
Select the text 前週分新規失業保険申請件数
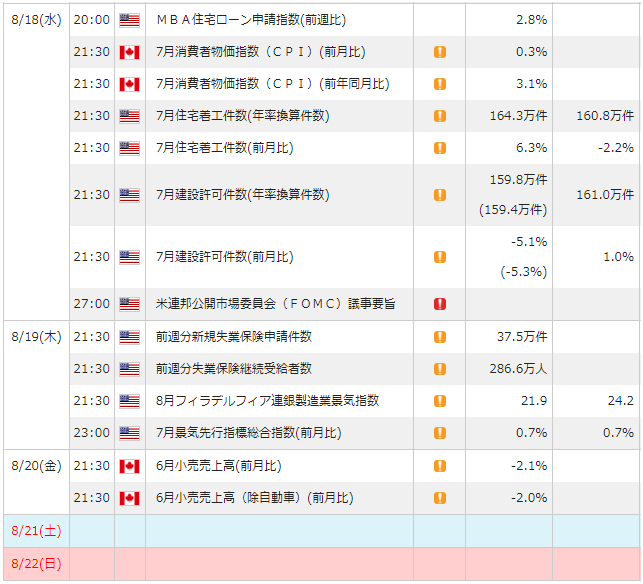(234, 337)
